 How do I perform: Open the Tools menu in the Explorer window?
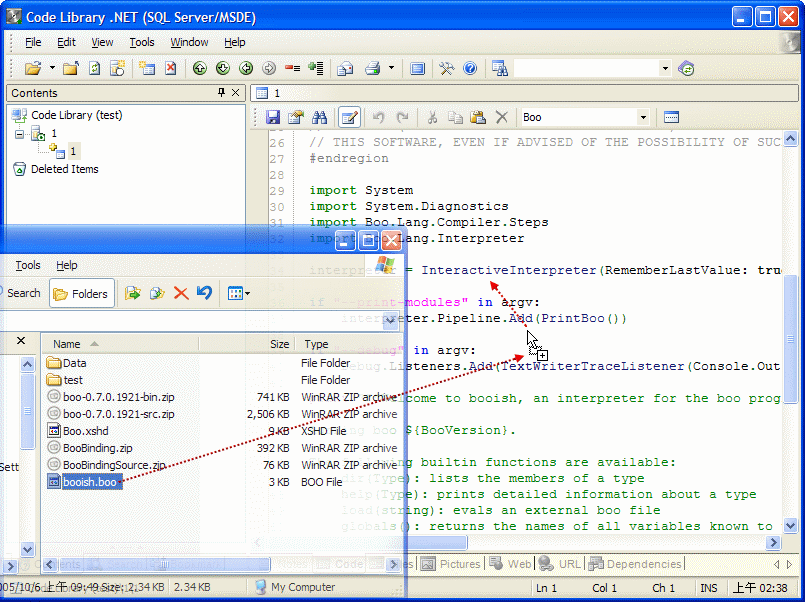coord(28,265)
